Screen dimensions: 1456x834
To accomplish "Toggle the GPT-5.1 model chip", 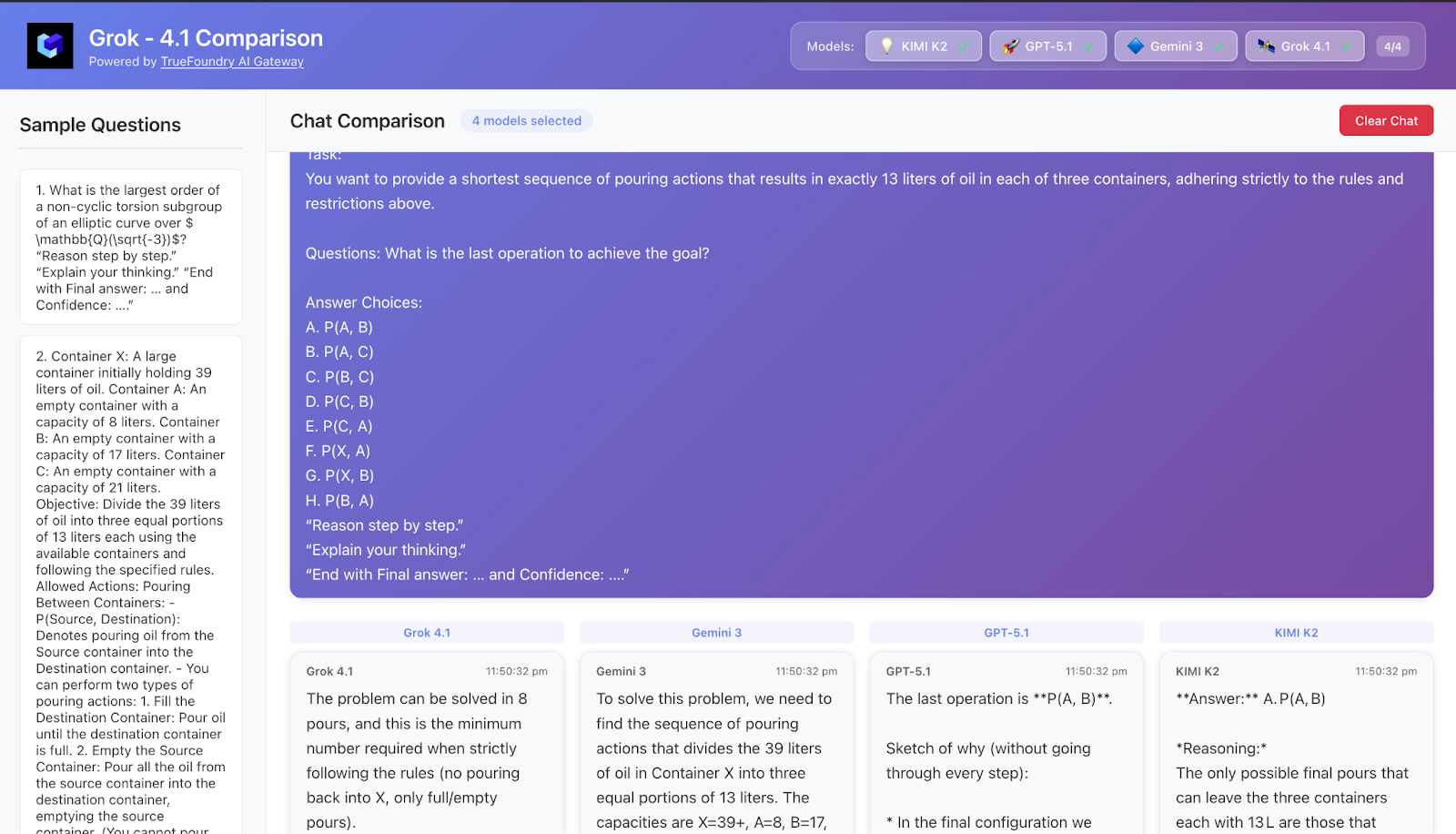I will point(1048,46).
